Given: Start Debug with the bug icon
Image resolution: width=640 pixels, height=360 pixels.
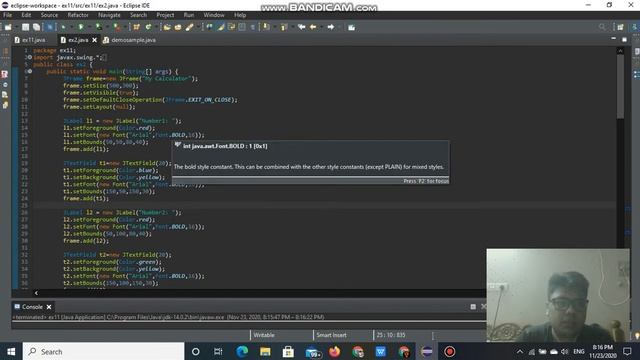Looking at the screenshot, I should [x=63, y=27].
